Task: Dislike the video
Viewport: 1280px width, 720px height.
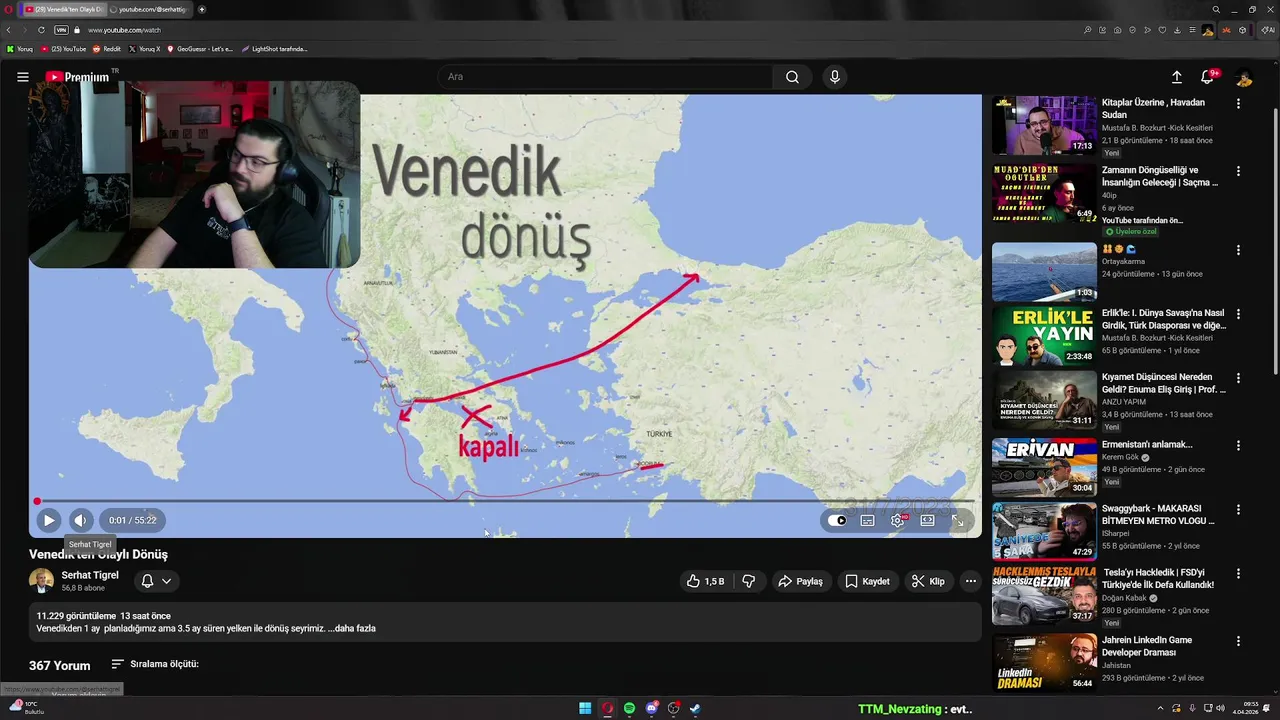Action: [x=749, y=581]
